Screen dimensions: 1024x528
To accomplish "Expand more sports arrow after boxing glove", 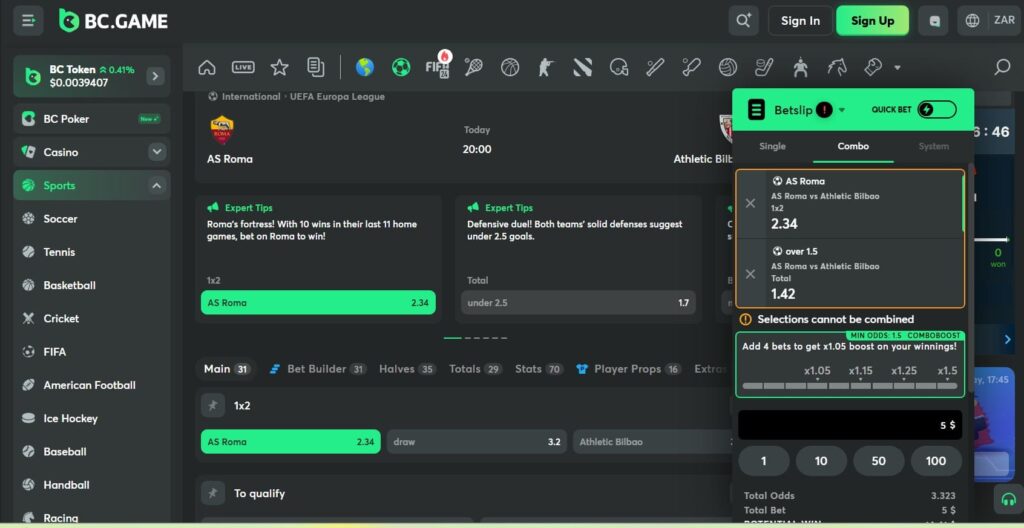I will (x=897, y=67).
